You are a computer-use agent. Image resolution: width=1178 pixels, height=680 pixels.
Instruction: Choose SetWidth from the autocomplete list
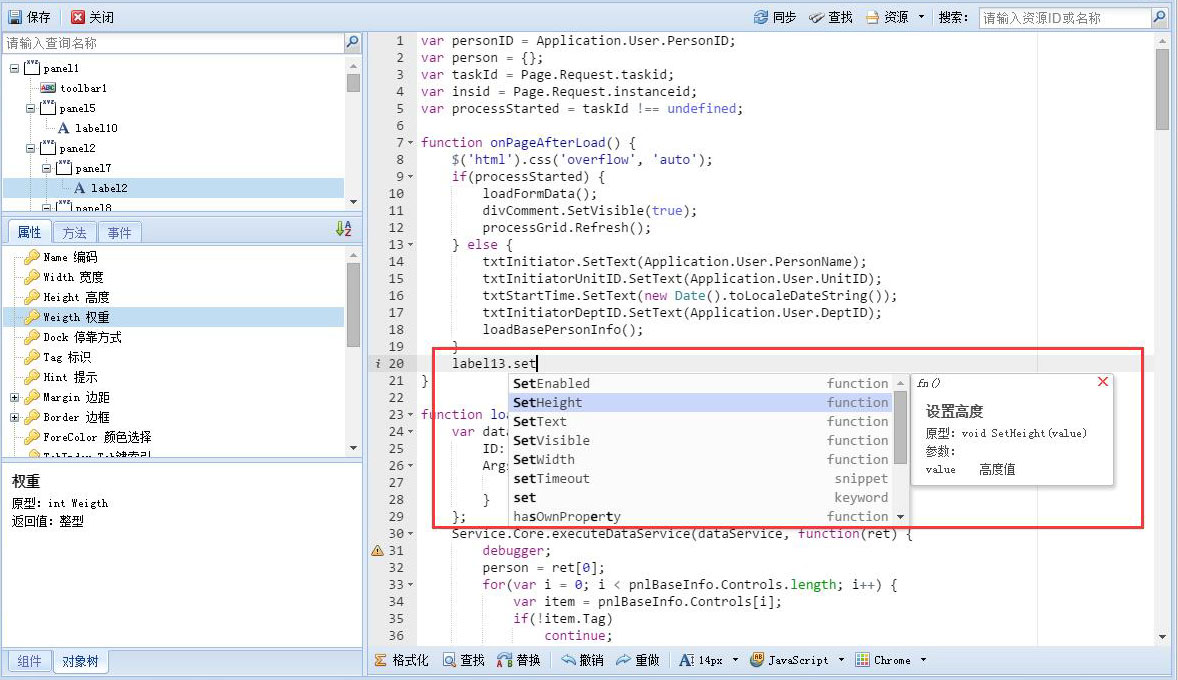(x=700, y=459)
